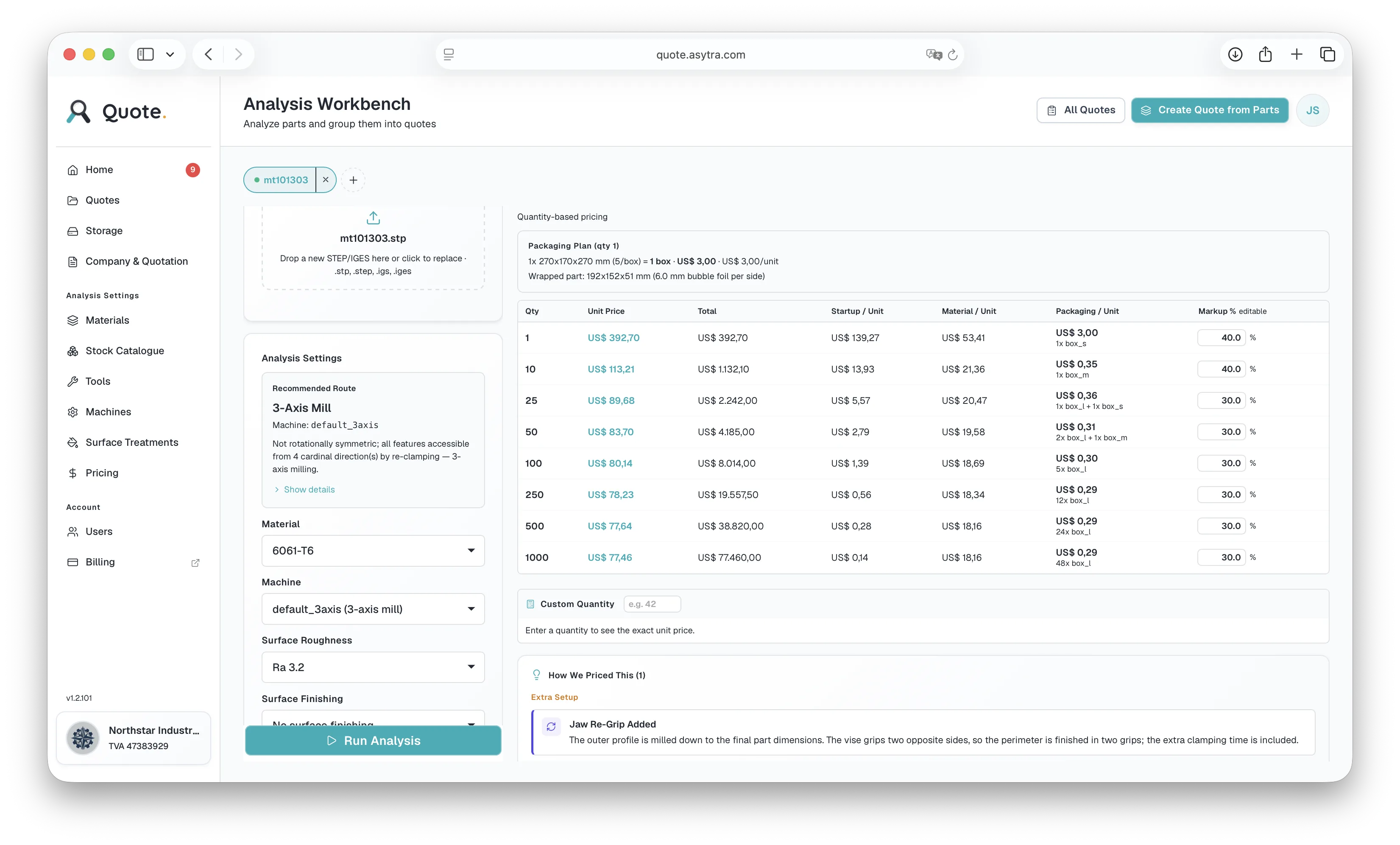The width and height of the screenshot is (1400, 845).
Task: Click Safari forward arrow
Action: coord(239,54)
